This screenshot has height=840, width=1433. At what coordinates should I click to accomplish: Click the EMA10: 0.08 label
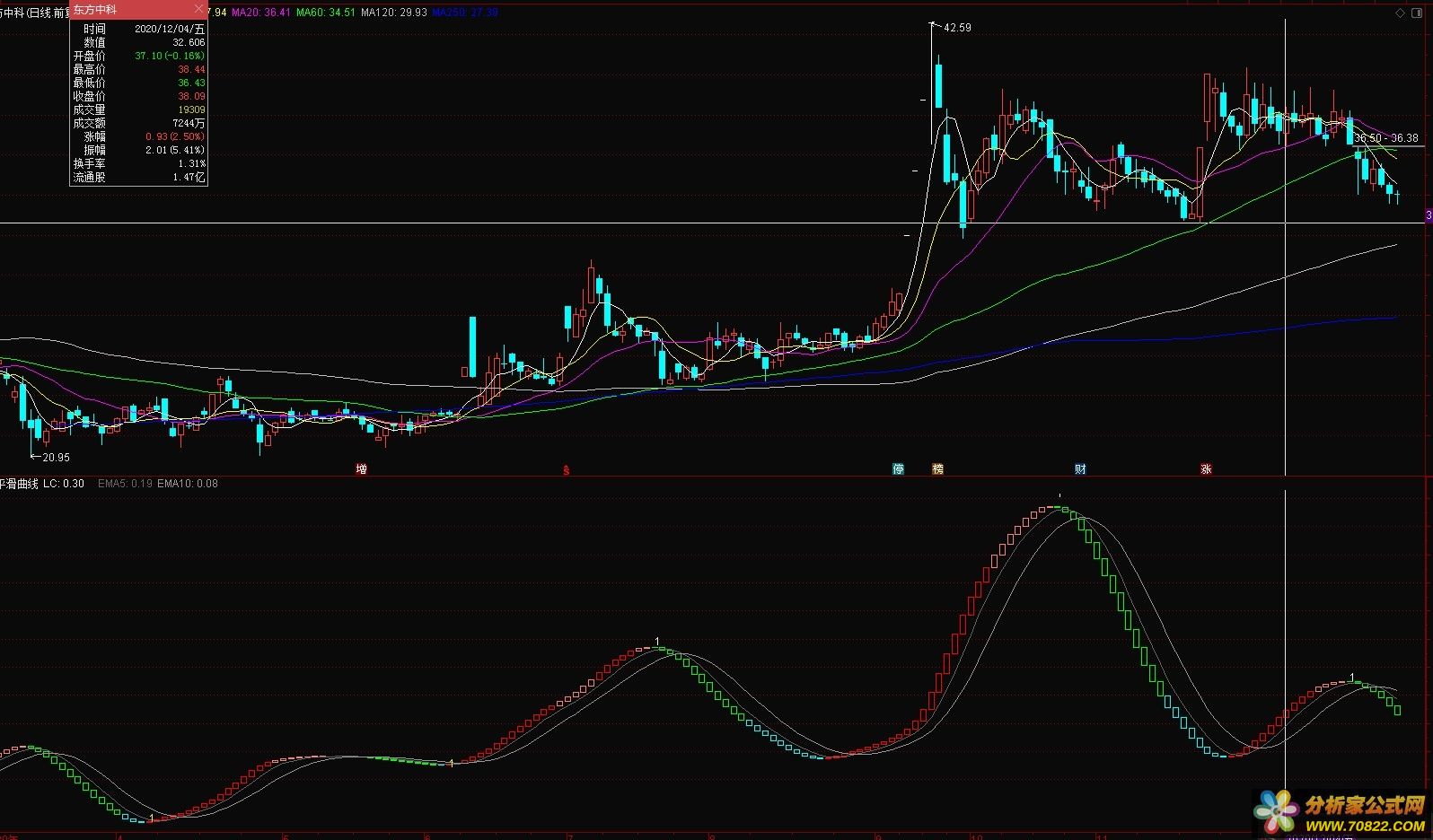pos(188,484)
